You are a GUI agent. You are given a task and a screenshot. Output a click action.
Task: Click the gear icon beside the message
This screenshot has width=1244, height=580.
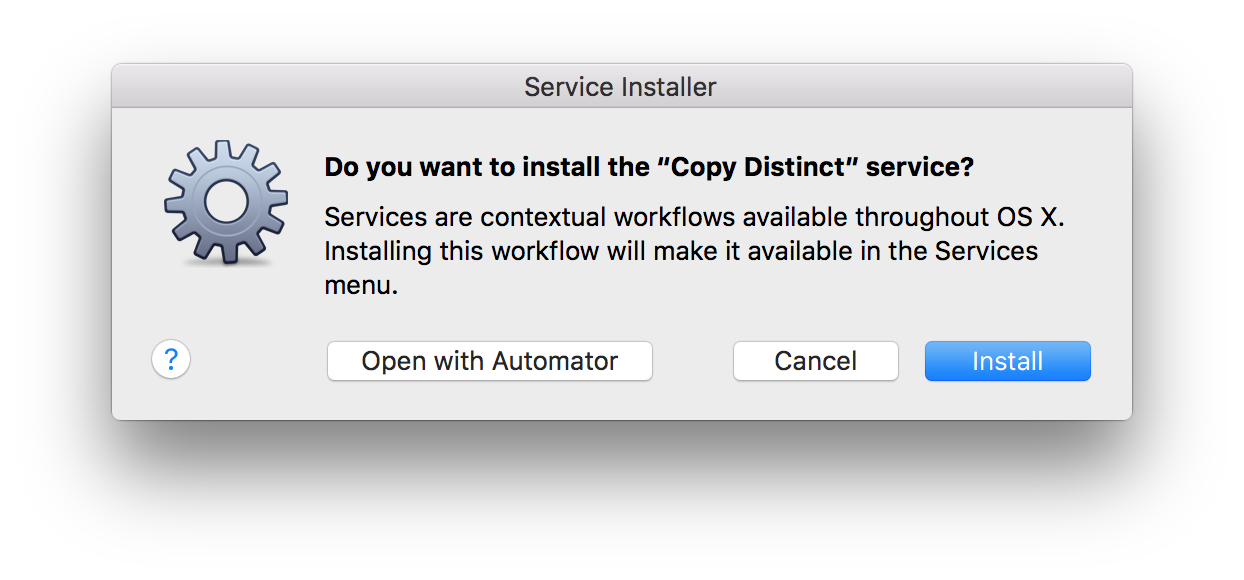[x=225, y=203]
